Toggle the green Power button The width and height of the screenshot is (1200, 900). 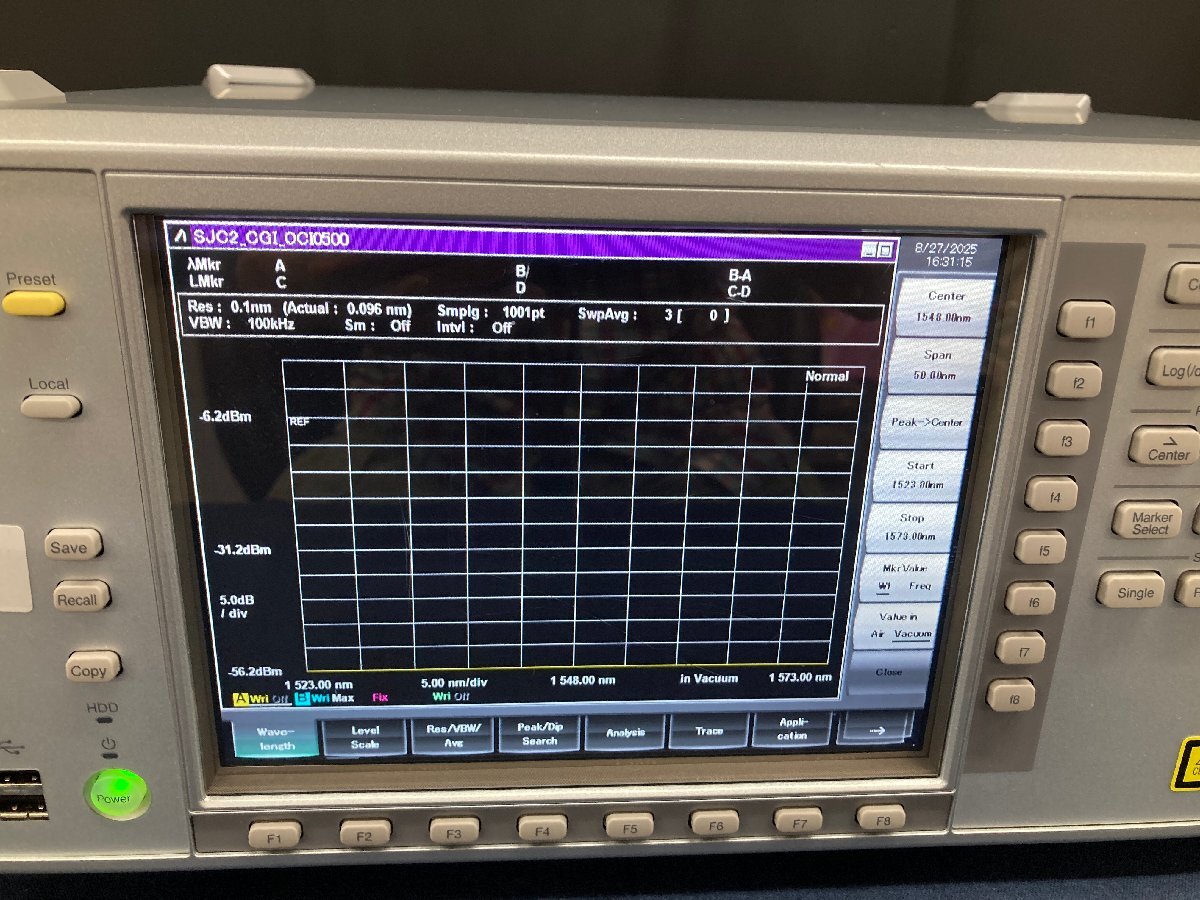click(116, 795)
